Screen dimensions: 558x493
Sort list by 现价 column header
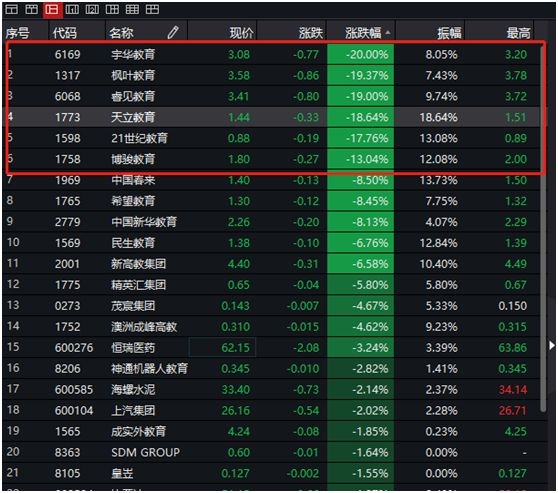tap(241, 33)
